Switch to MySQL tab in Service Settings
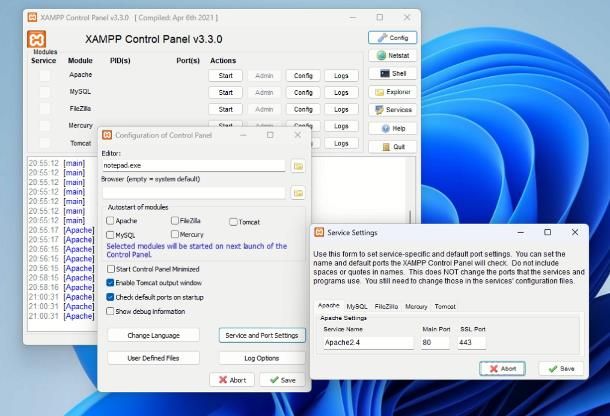Image resolution: width=610 pixels, height=416 pixels. pos(357,307)
